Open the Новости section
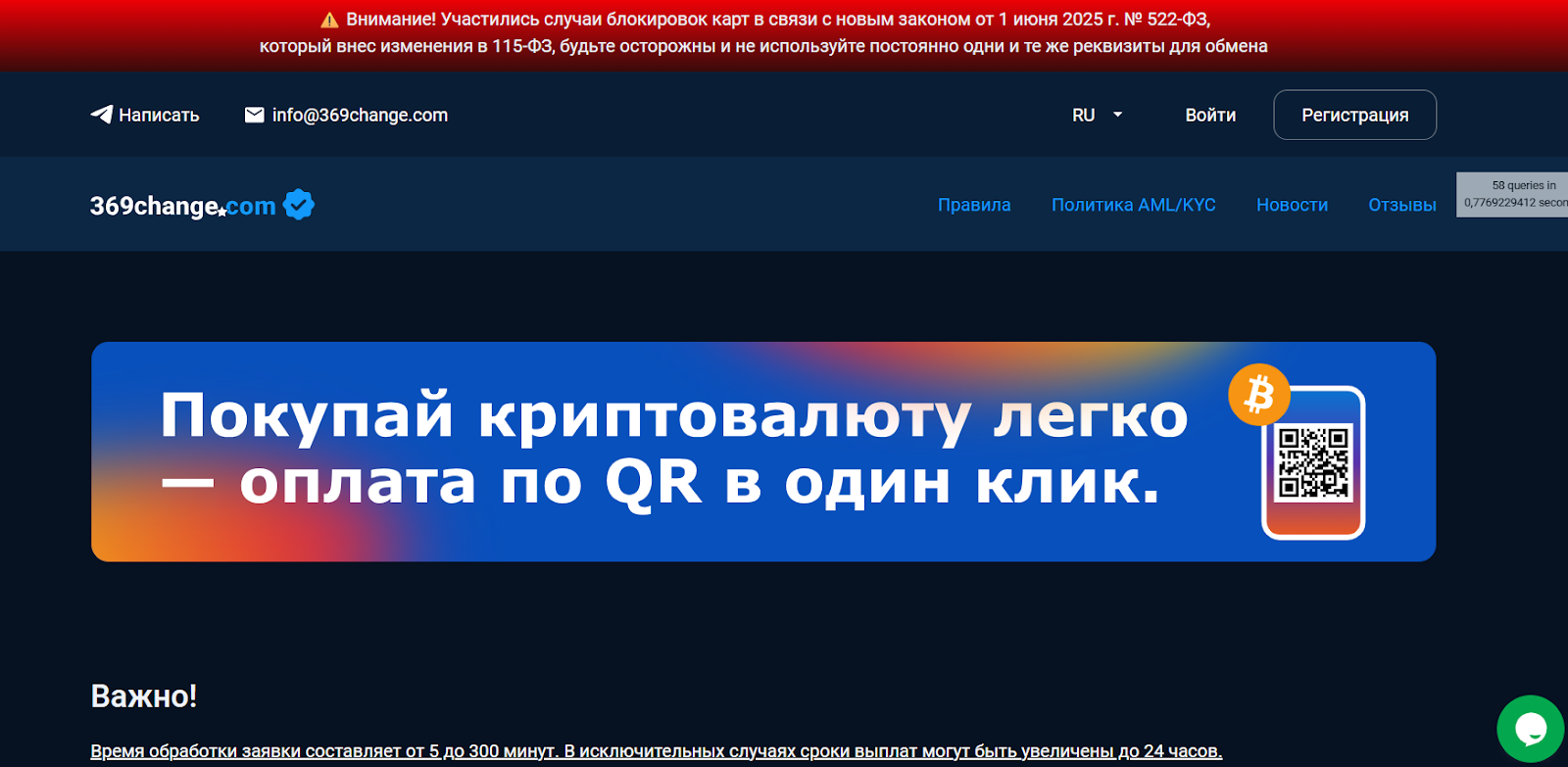This screenshot has height=767, width=1568. pyautogui.click(x=1292, y=205)
